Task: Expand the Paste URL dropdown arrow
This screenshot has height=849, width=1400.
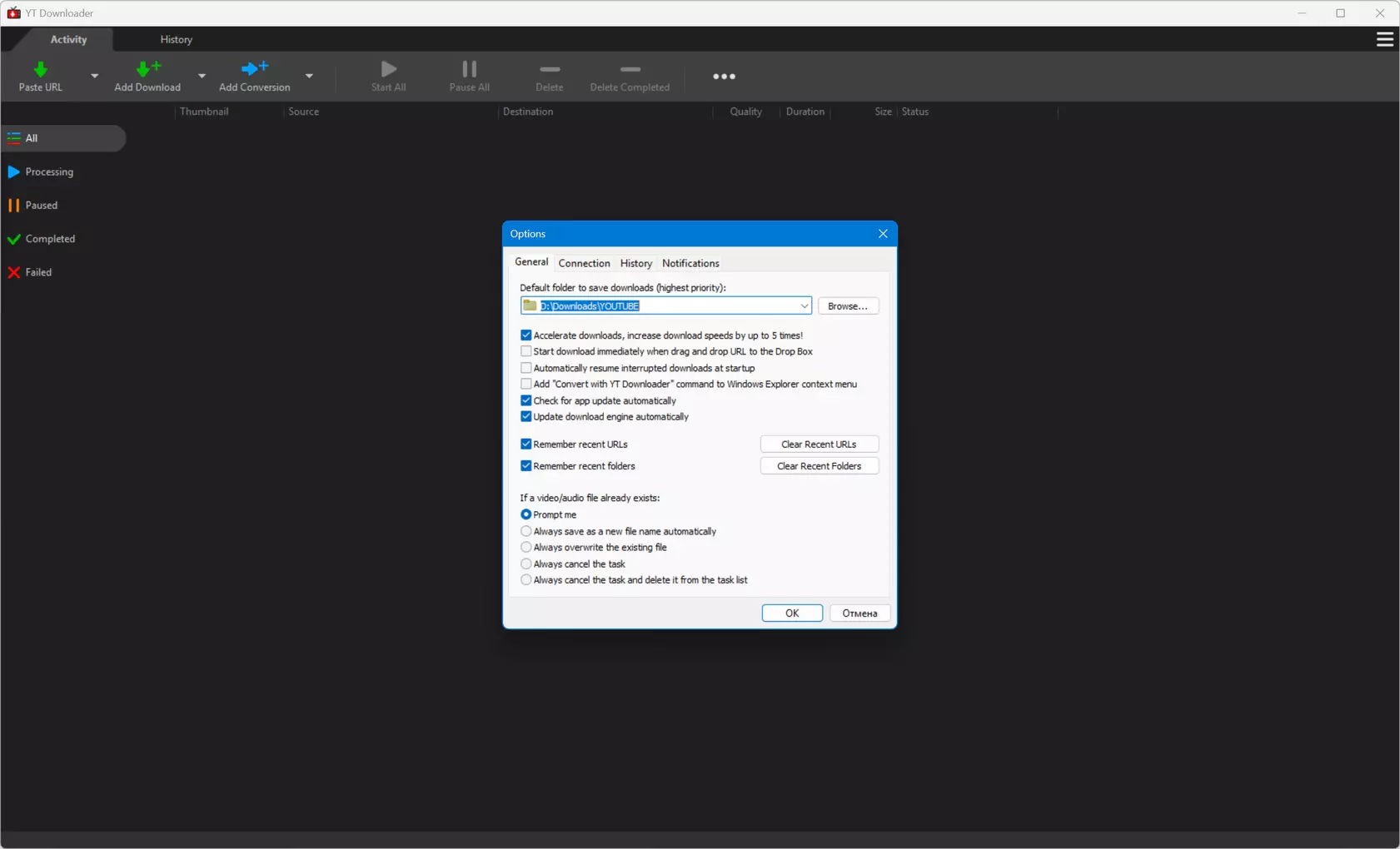Action: coord(94,76)
